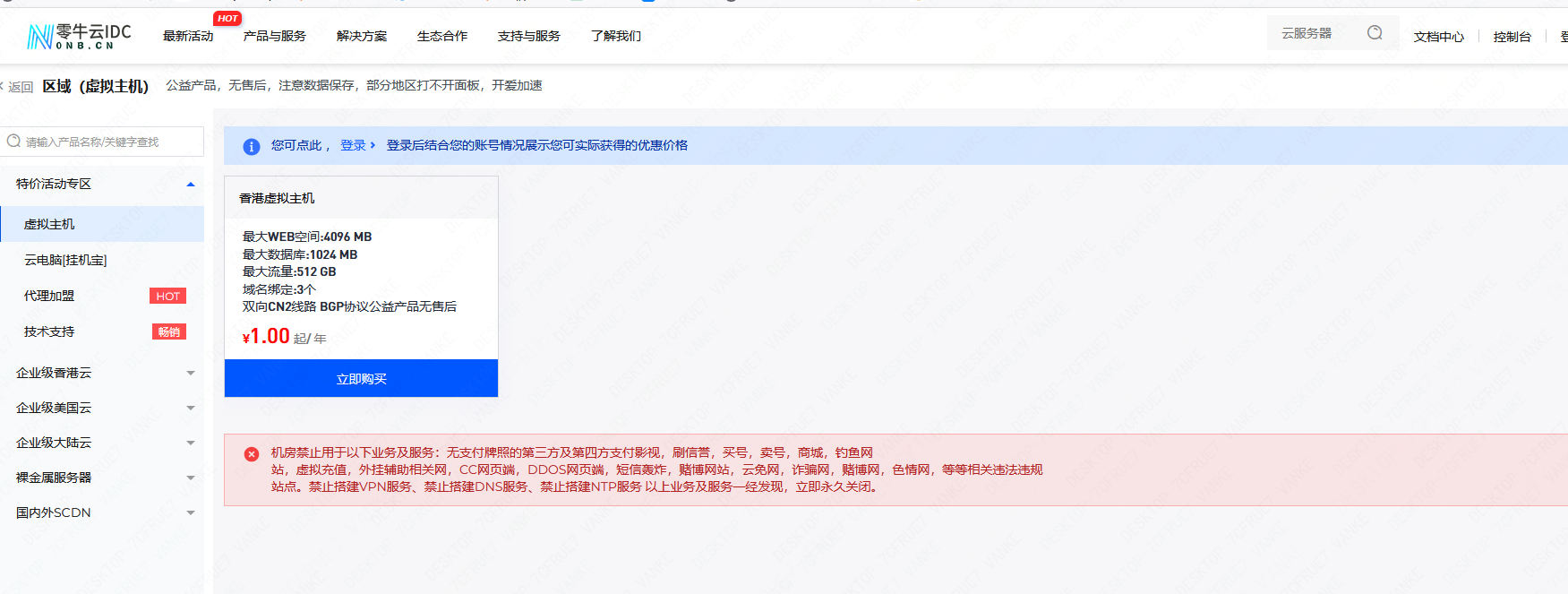1568x594 pixels.
Task: Click the HOT badge next to 代理加盟
Action: tap(167, 297)
